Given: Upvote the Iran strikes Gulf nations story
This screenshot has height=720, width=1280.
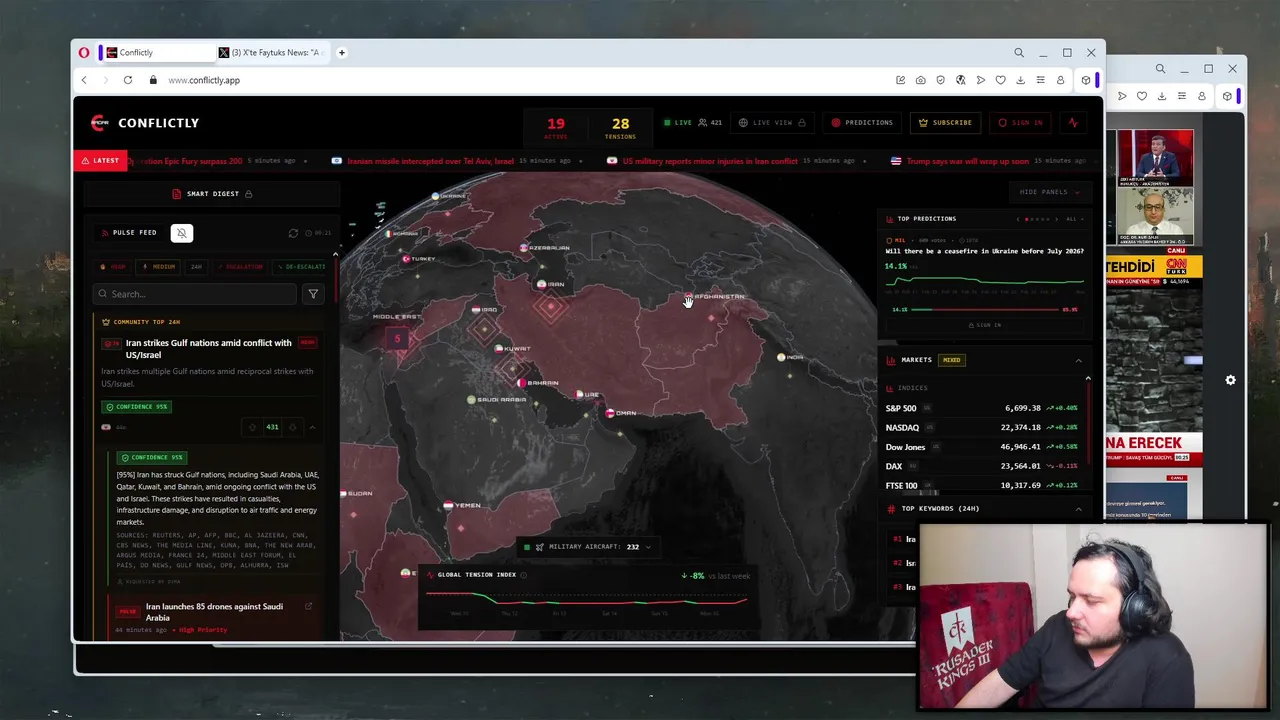Looking at the screenshot, I should [253, 427].
